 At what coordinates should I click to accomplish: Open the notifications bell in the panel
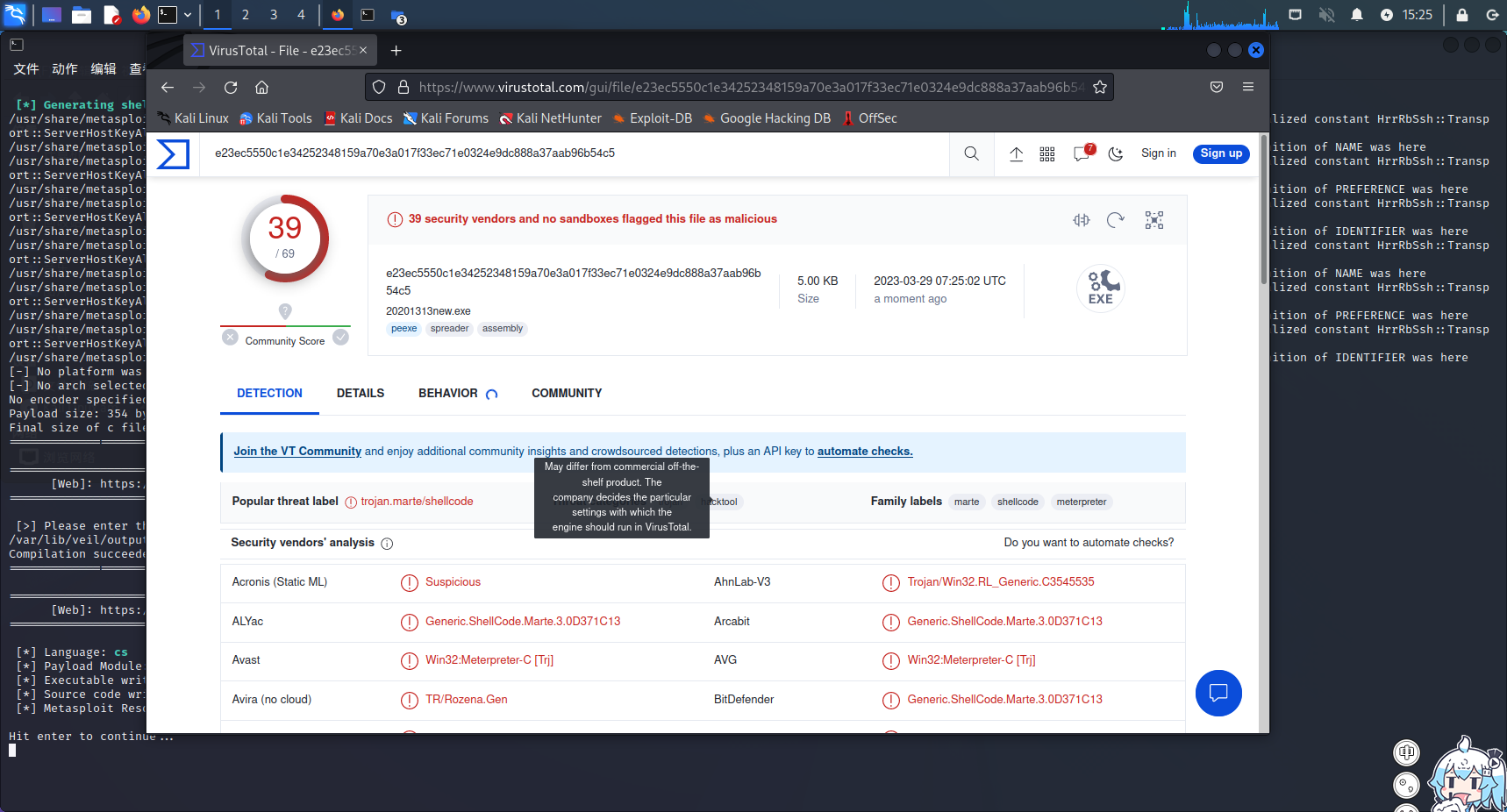click(x=1357, y=15)
